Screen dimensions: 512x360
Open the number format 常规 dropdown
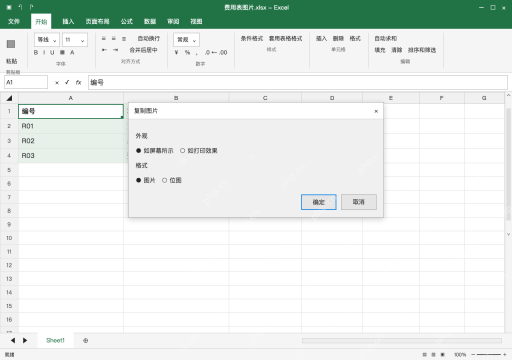tap(186, 40)
